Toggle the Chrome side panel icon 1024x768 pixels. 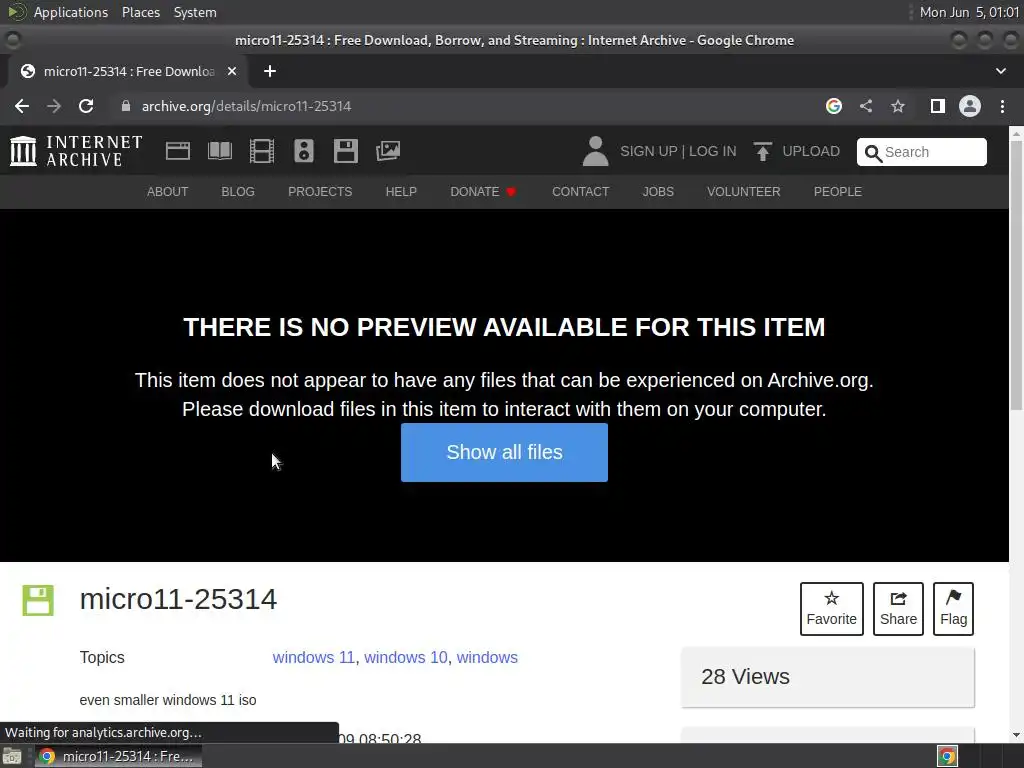point(938,106)
